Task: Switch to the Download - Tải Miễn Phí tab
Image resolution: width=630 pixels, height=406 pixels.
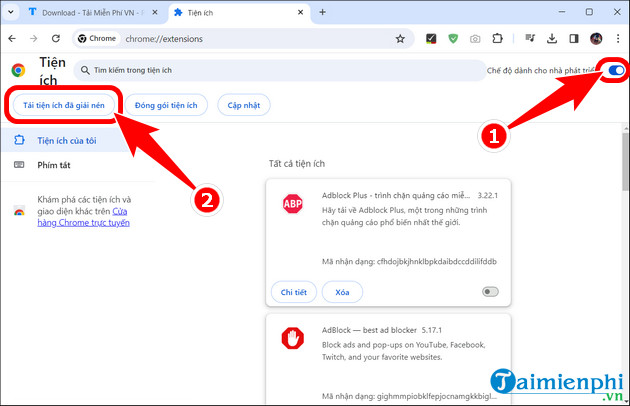Action: pyautogui.click(x=88, y=12)
